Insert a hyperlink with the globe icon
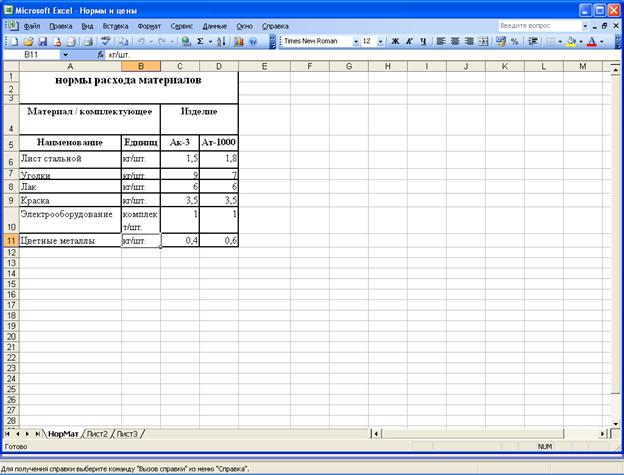The image size is (624, 475). [x=185, y=41]
